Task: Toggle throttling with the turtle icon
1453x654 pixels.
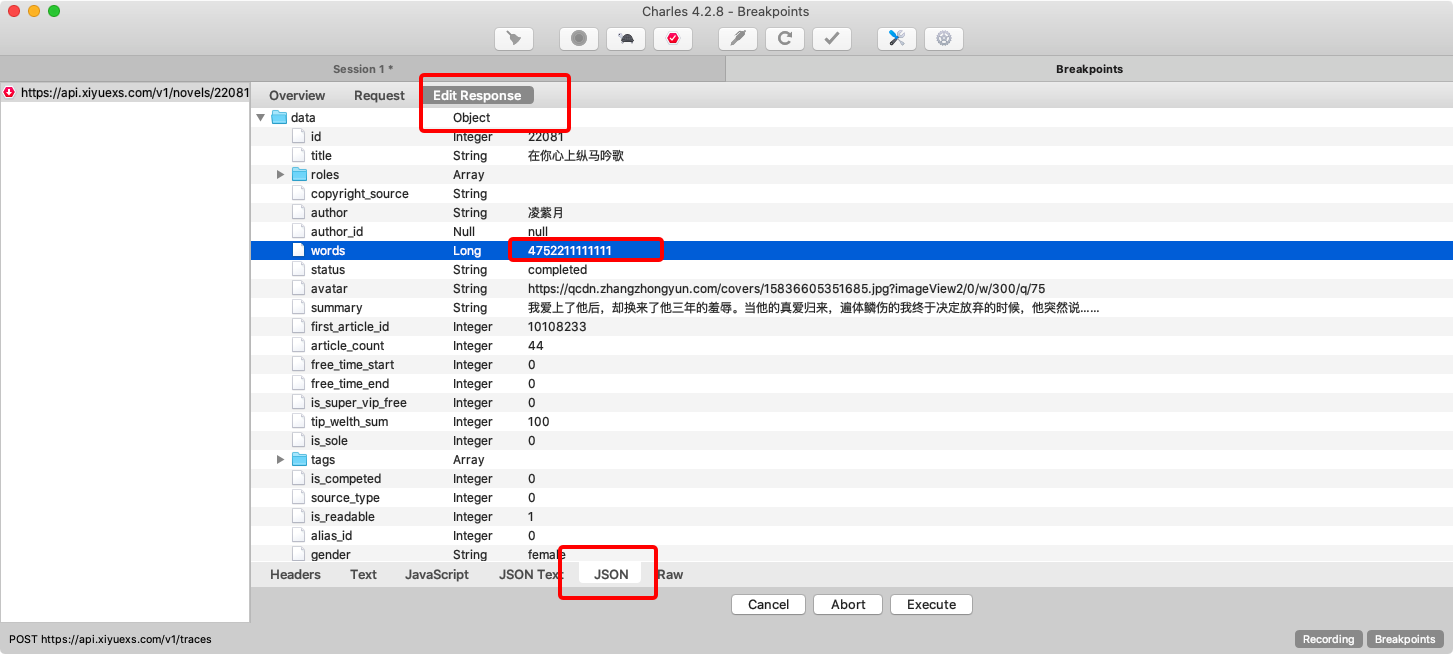Action: click(626, 39)
